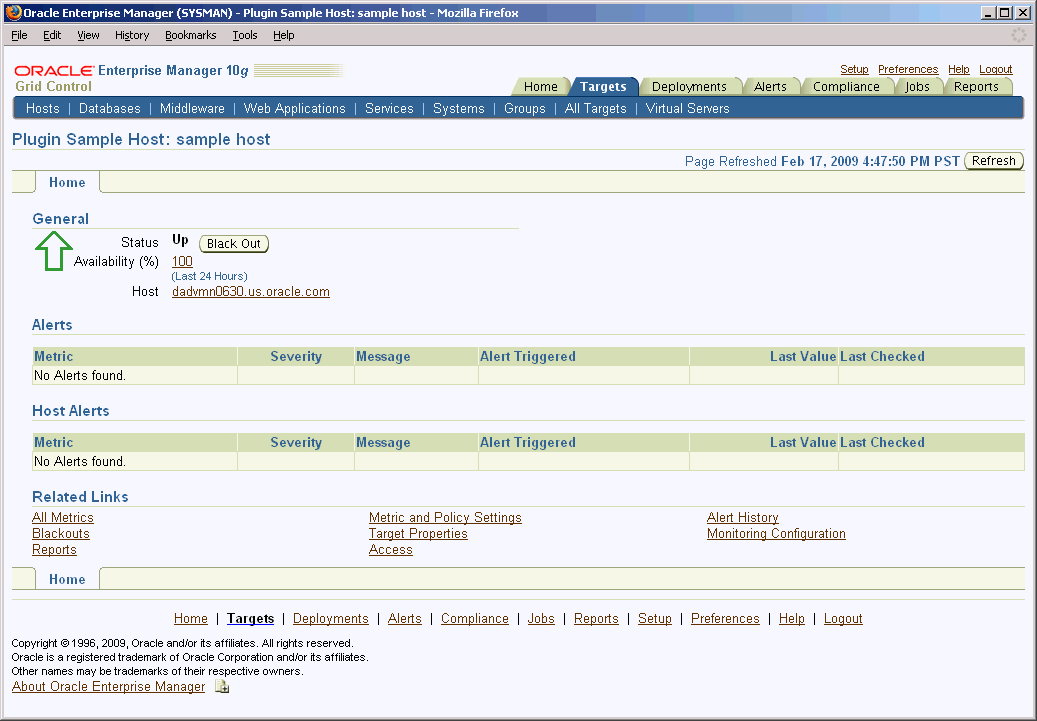Switch to the Home main tab

click(540, 87)
